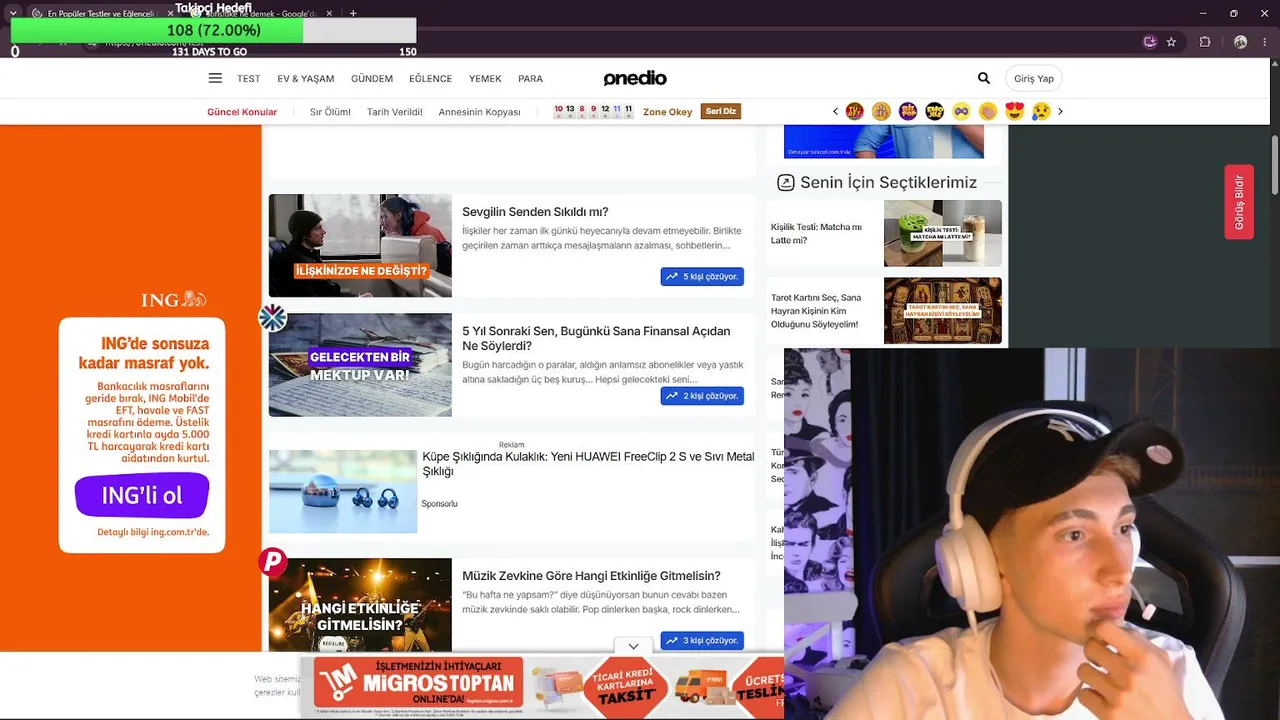Open the Müzik Zevkine Göre article title
1280x720 pixels.
coord(591,576)
